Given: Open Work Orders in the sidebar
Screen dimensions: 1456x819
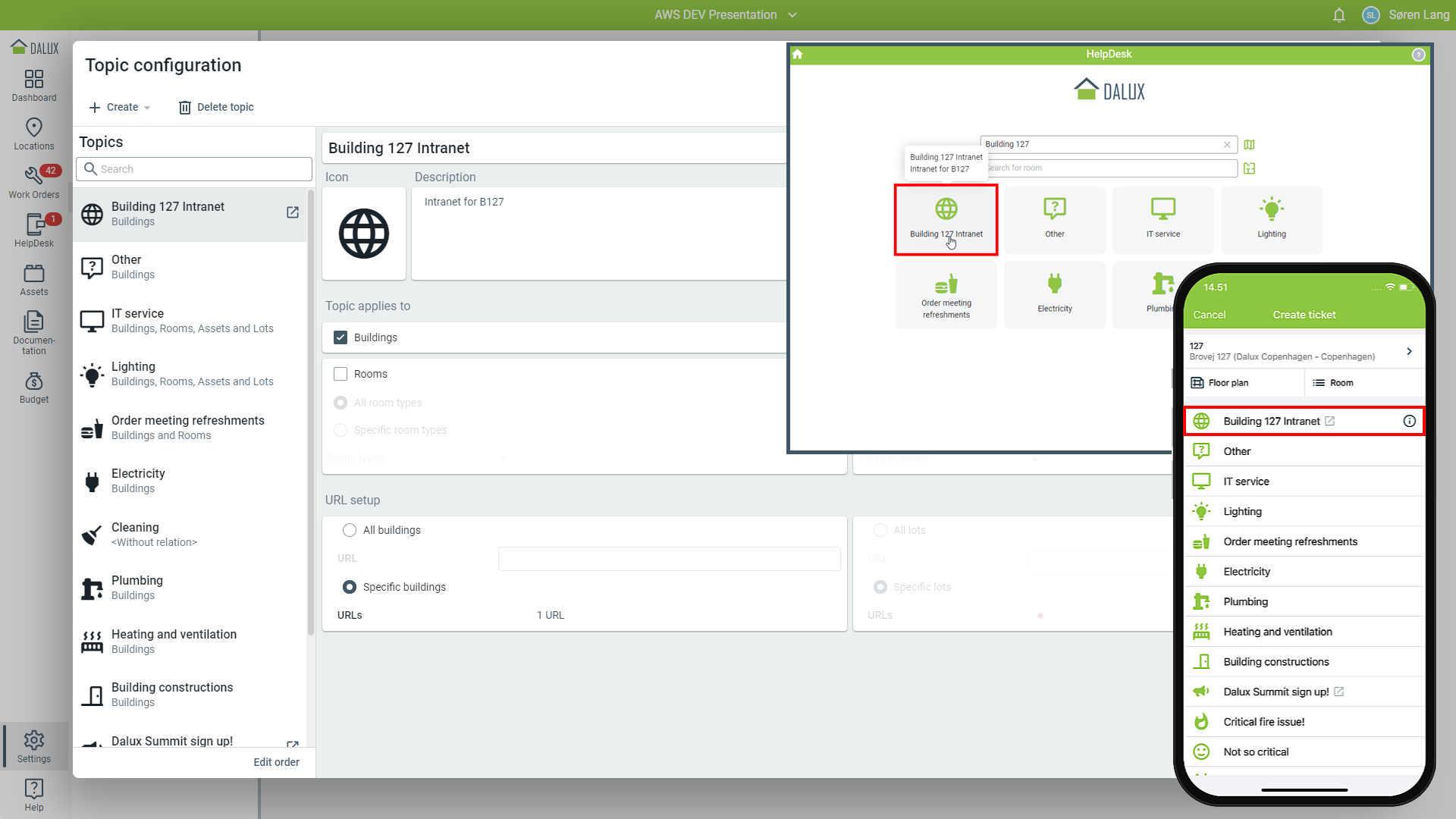Looking at the screenshot, I should point(34,182).
